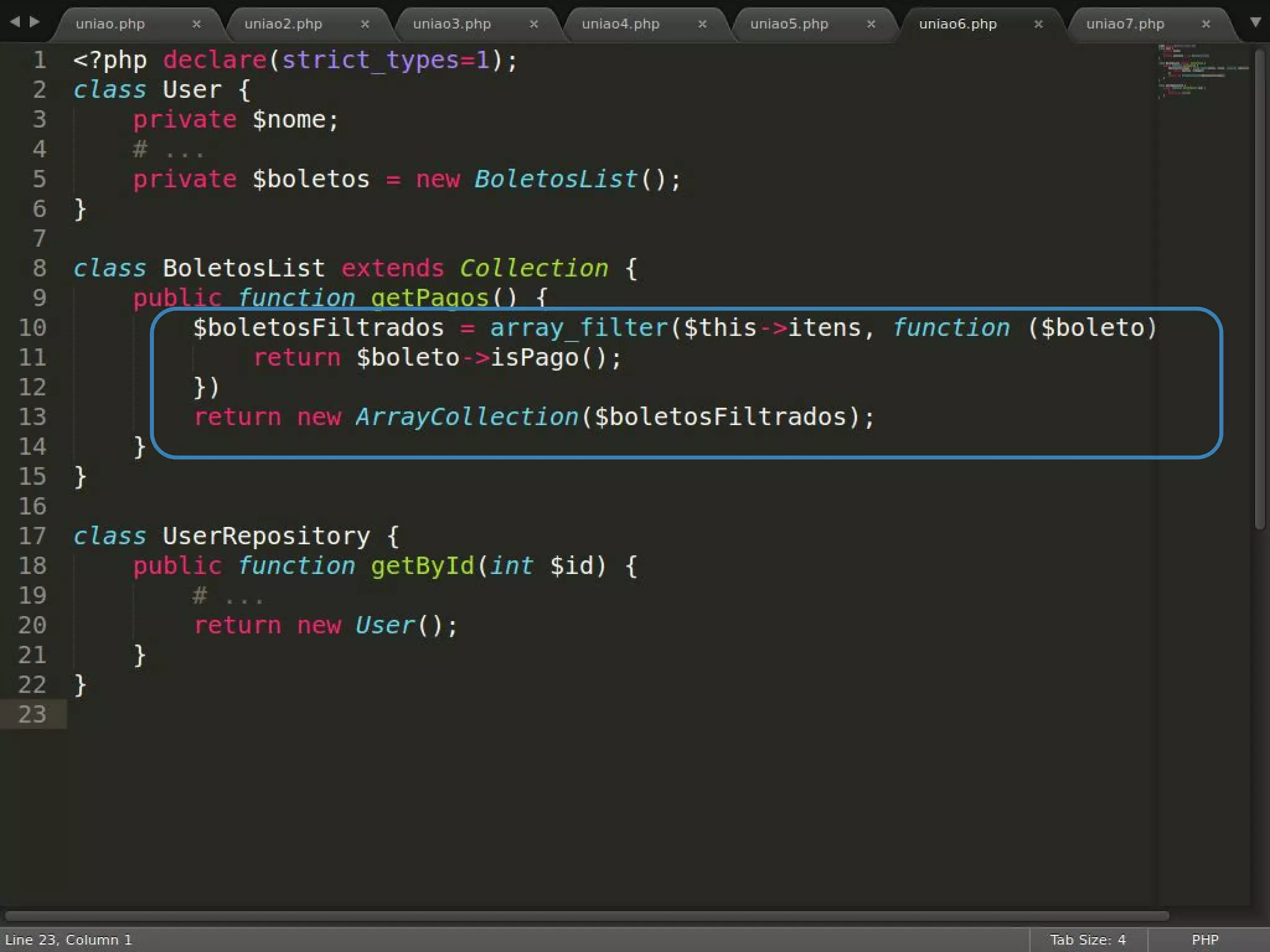The width and height of the screenshot is (1270, 952).
Task: Click the next tab right arrow
Action: tap(35, 22)
